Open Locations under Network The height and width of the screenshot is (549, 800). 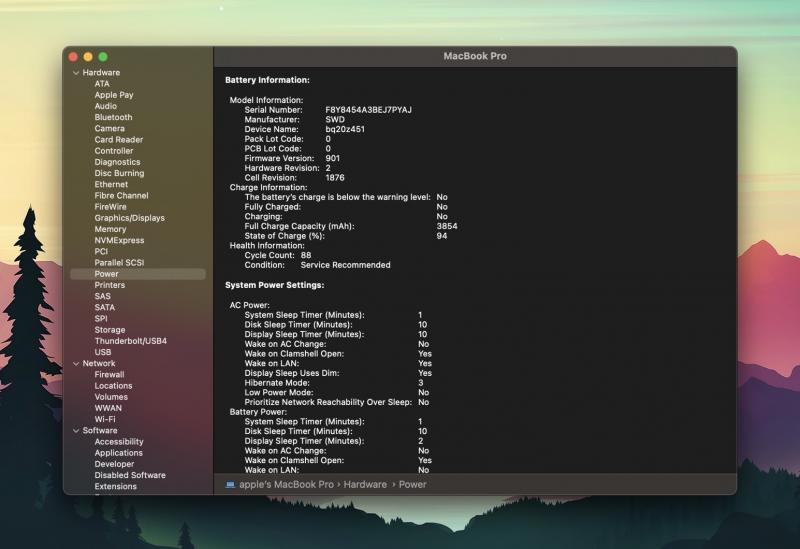pyautogui.click(x=113, y=386)
